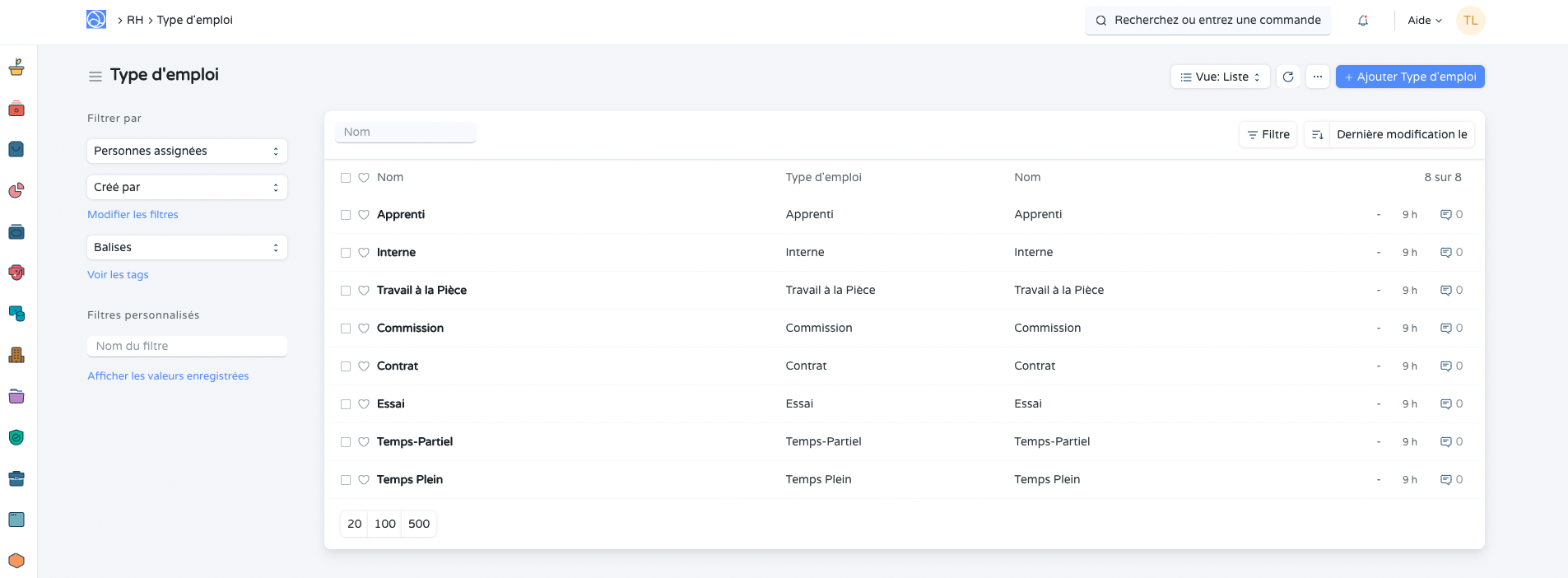This screenshot has width=1568, height=578.
Task: Focus the Nom du filtre input
Action: (x=187, y=347)
